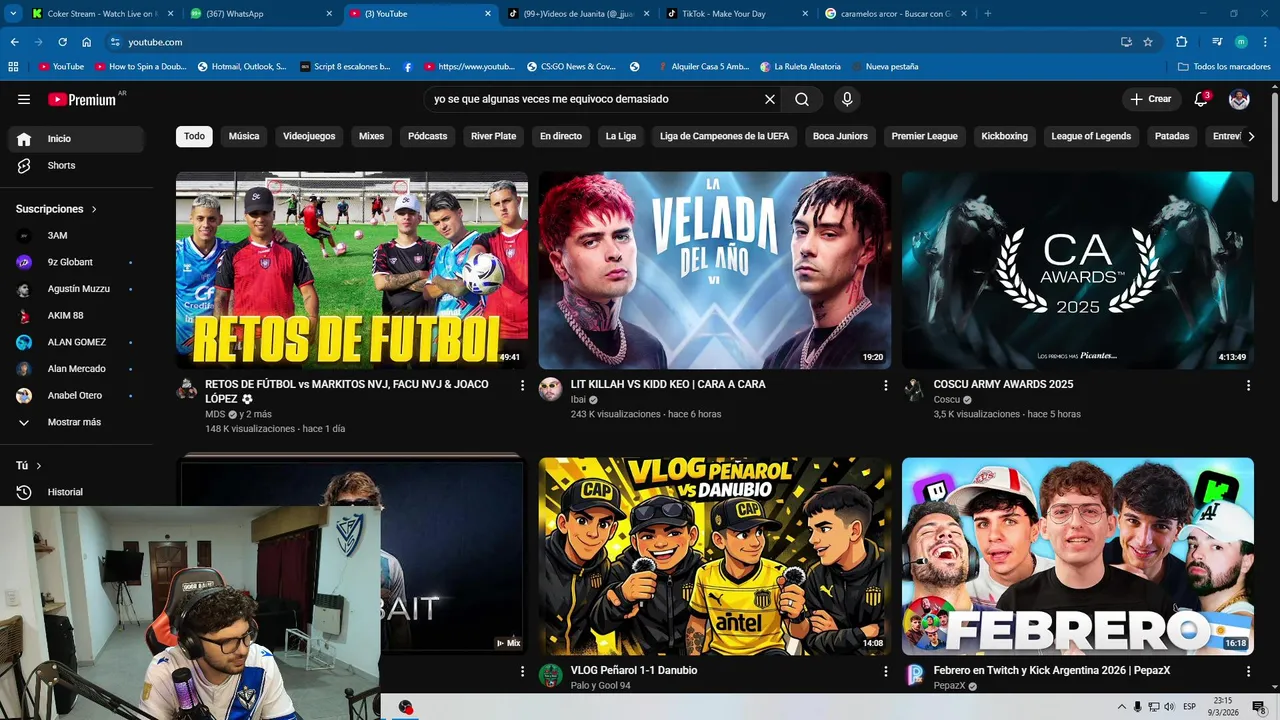Select the League of Legends chip
Image resolution: width=1280 pixels, height=720 pixels.
(x=1091, y=136)
